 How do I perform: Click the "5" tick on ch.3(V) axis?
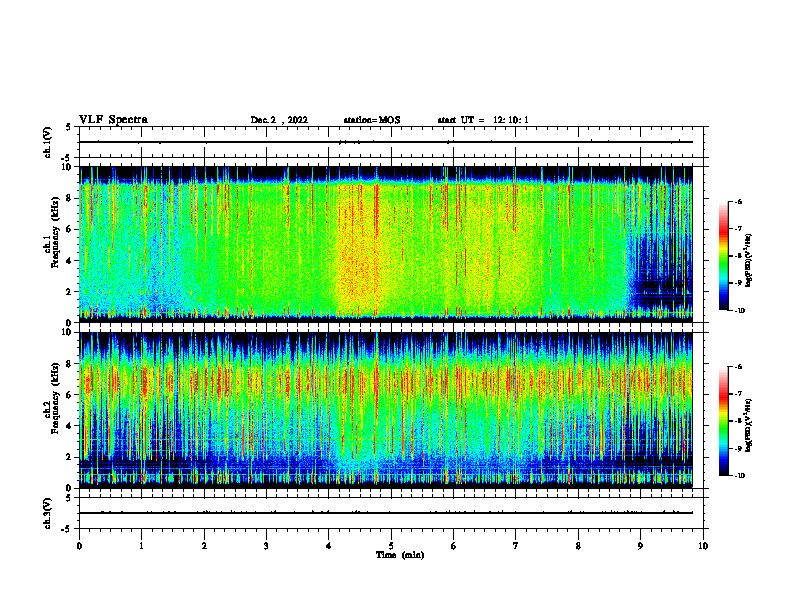click(69, 498)
